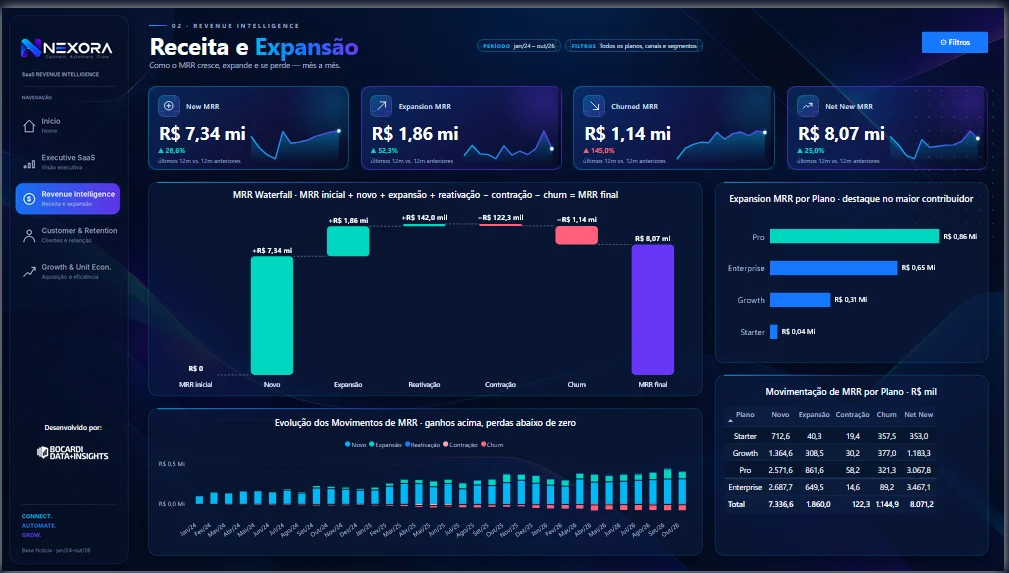Select the Enterprise row in the table
Viewport: 1009px width, 573px height.
[830, 487]
